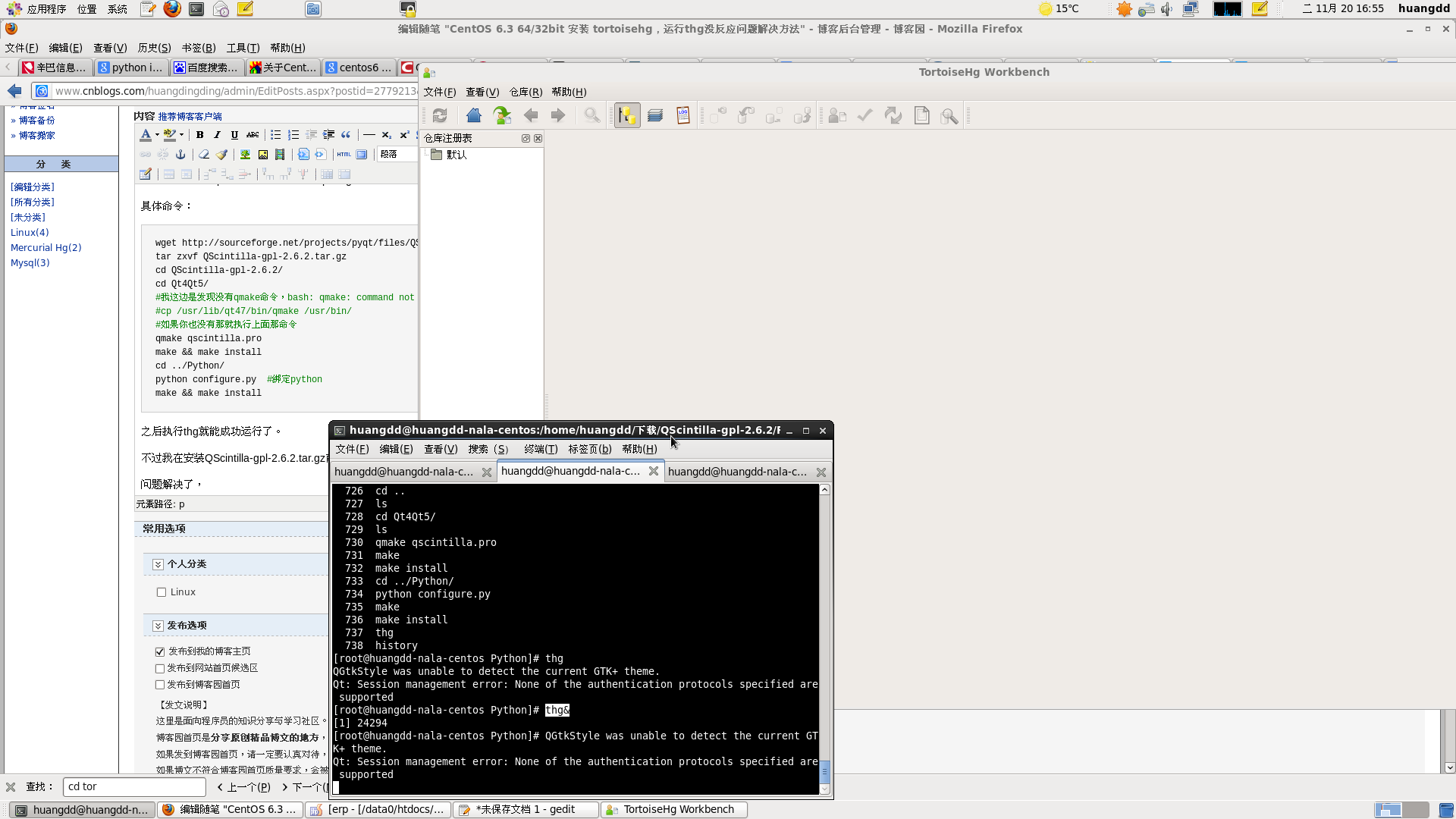
Task: Open the 仓库(R) menu in TortoiseHg
Action: coord(526,92)
